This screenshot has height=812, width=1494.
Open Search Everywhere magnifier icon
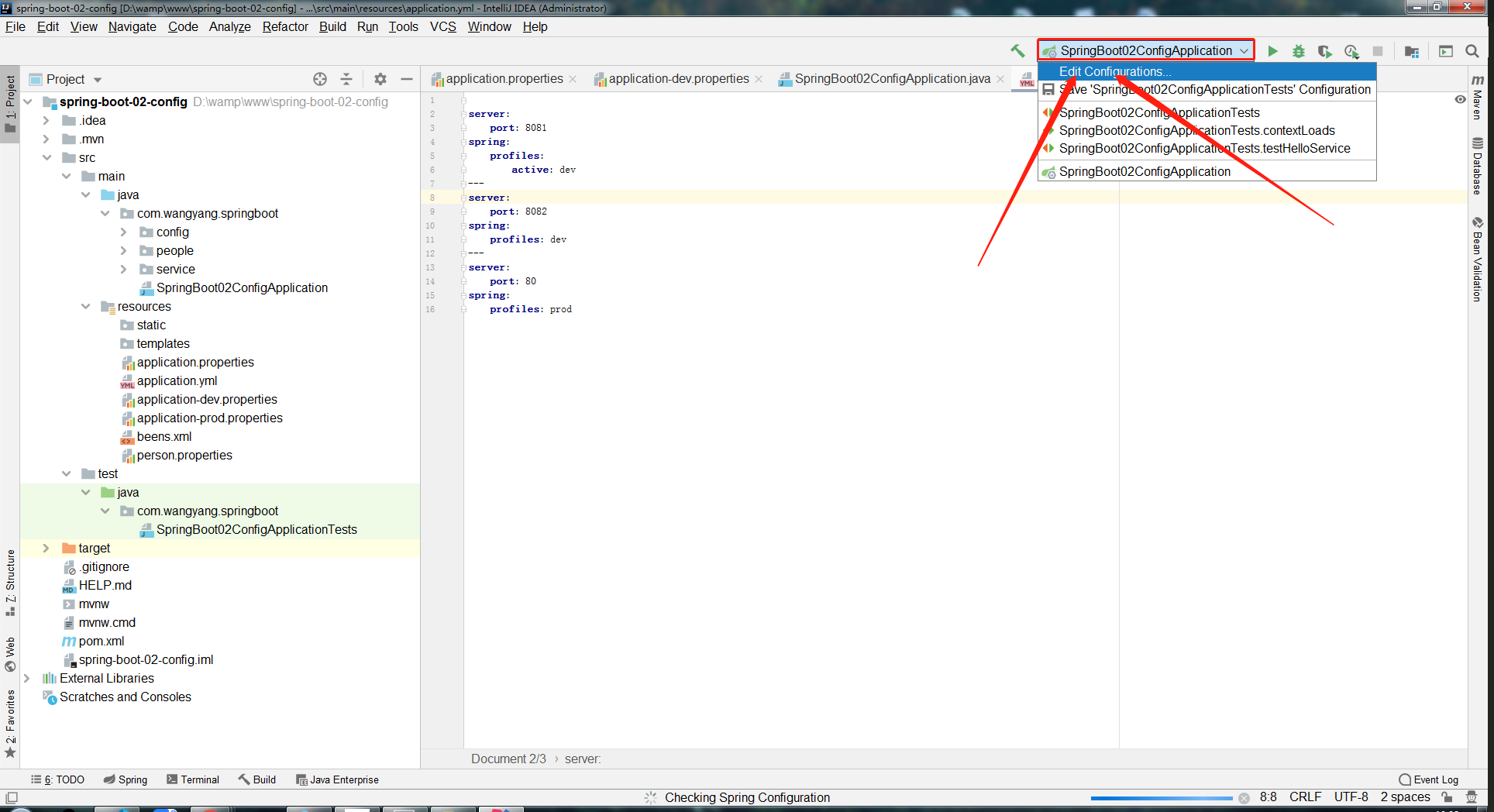[1472, 51]
